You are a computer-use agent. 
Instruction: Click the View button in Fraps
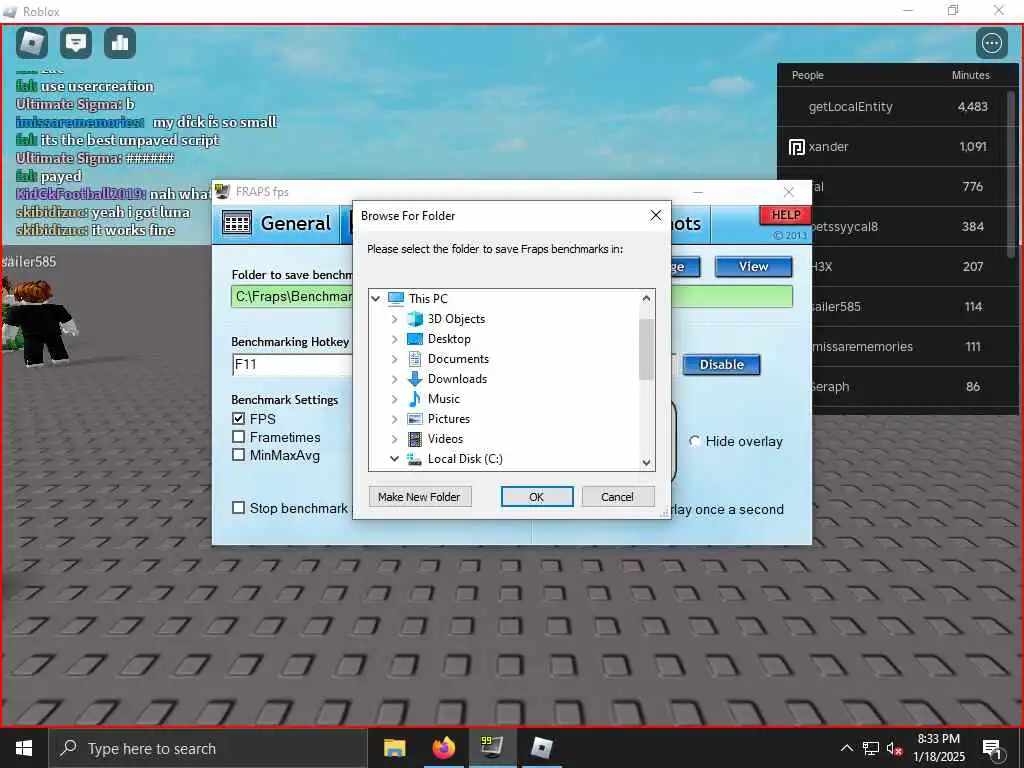coord(754,266)
